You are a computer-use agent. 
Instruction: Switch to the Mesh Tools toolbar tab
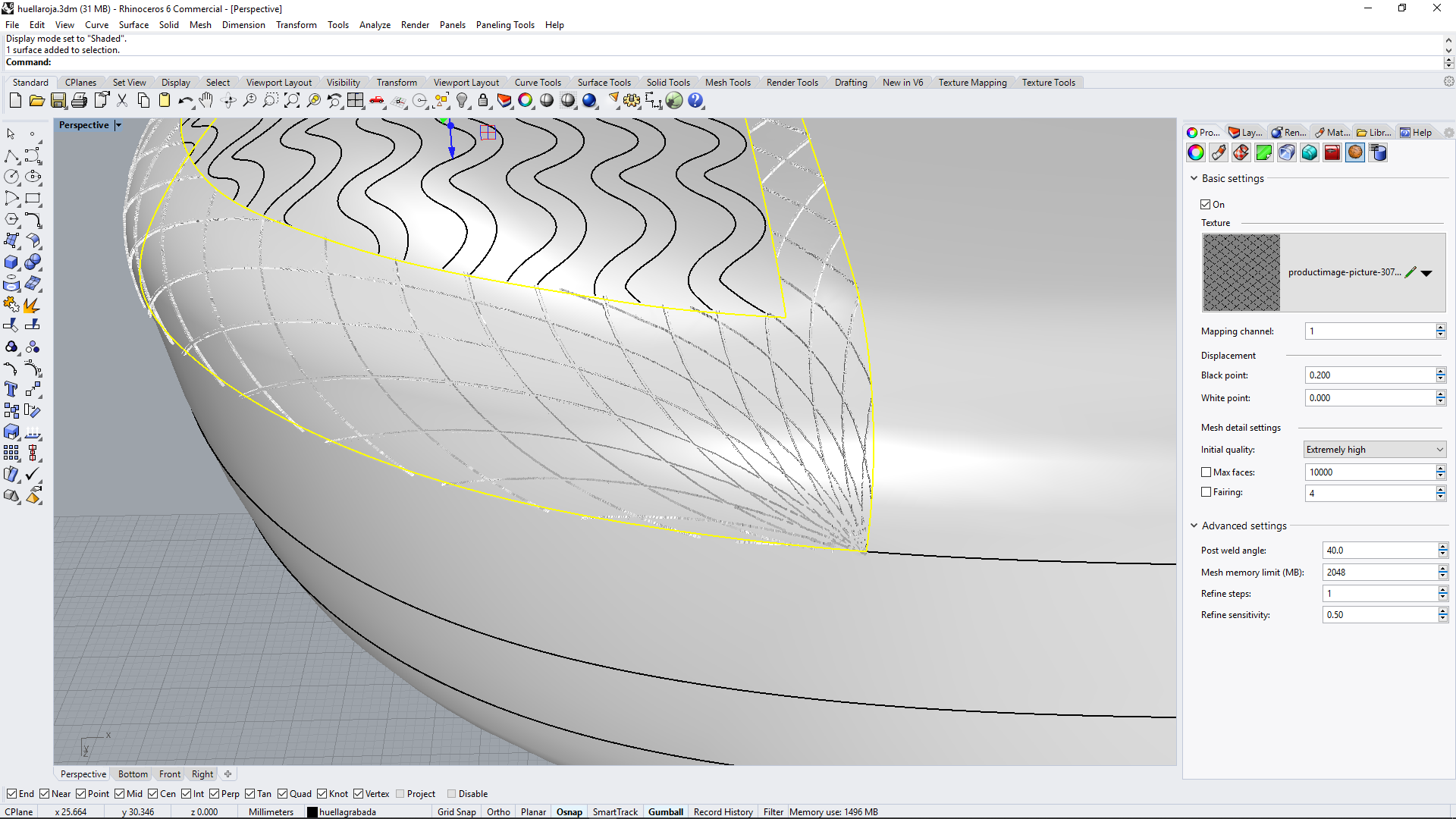pos(727,83)
